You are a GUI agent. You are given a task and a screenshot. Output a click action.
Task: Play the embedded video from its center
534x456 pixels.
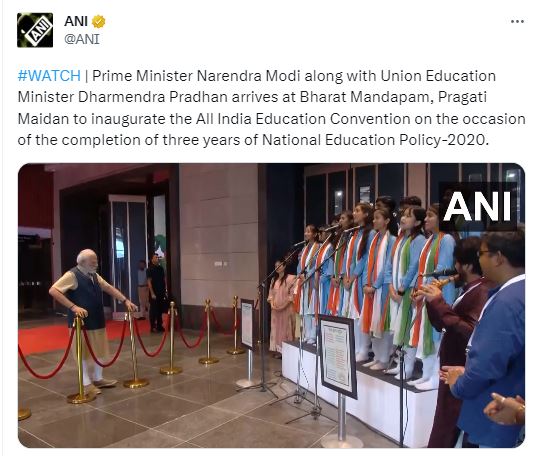271,305
